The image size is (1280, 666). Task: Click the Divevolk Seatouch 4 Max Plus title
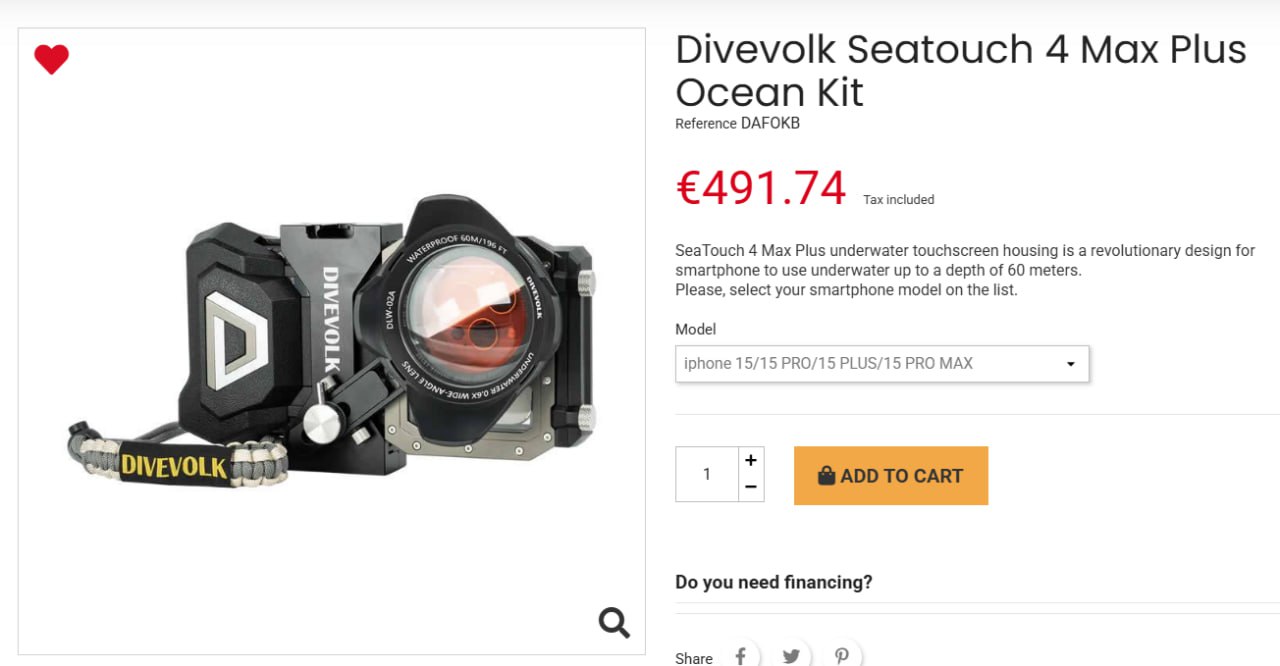click(960, 70)
